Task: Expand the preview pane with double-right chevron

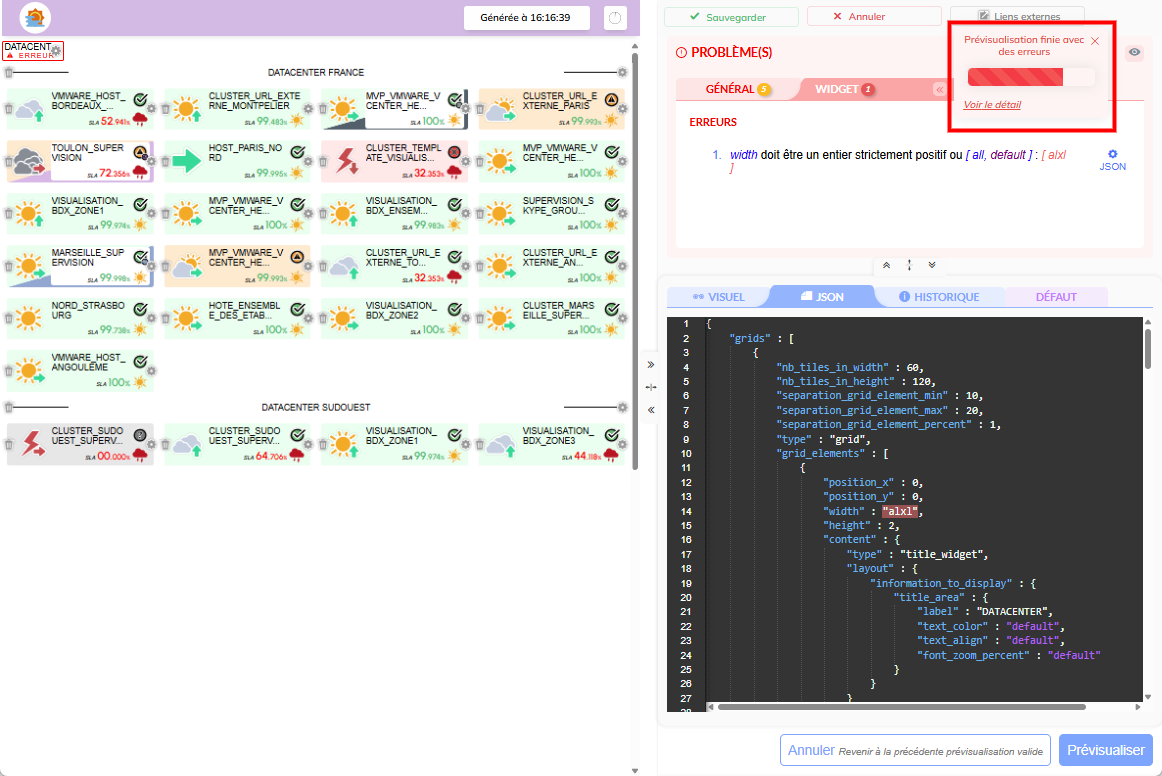Action: click(650, 365)
